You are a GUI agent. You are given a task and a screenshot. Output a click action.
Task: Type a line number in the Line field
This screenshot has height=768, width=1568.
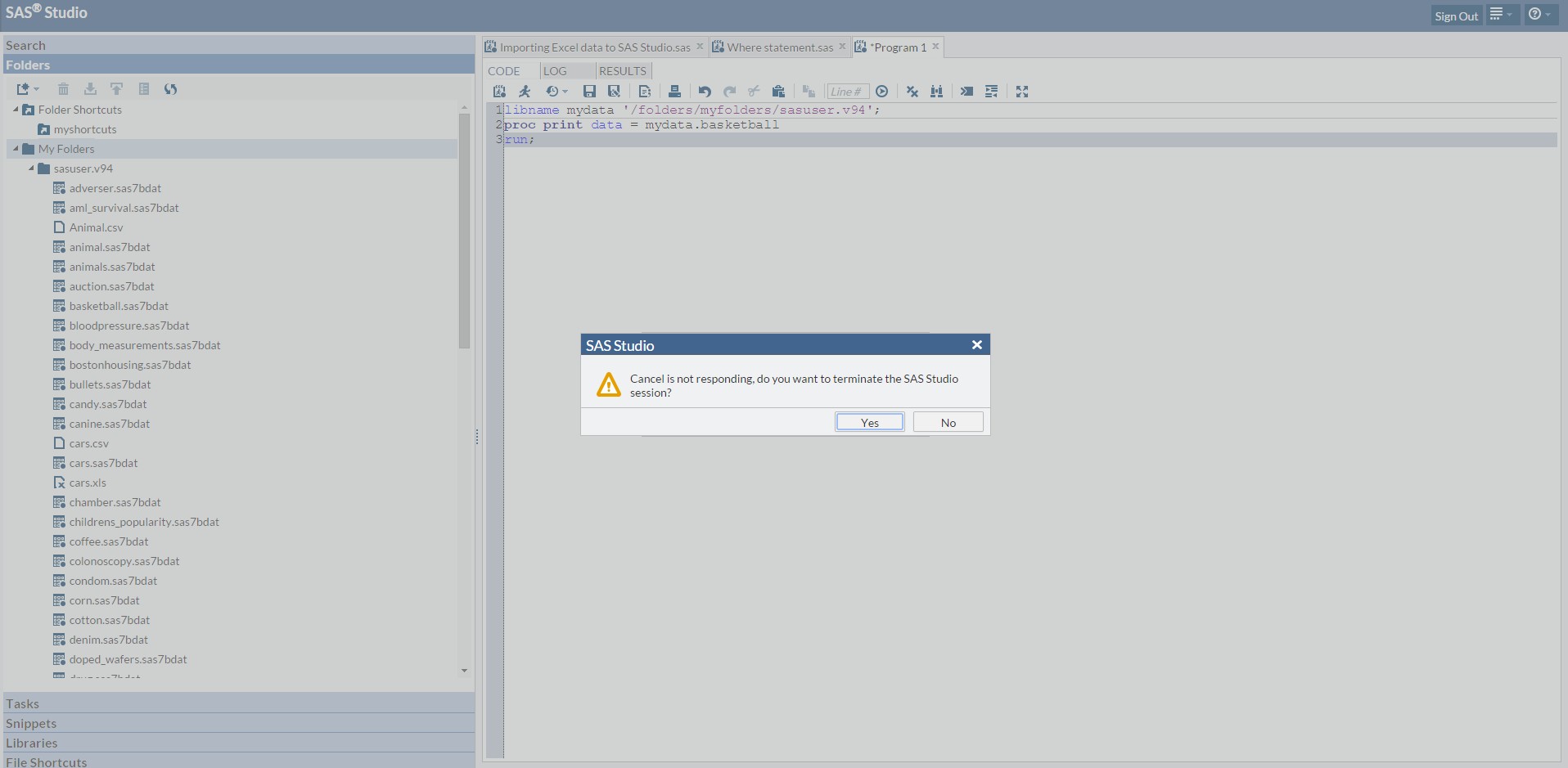846,91
